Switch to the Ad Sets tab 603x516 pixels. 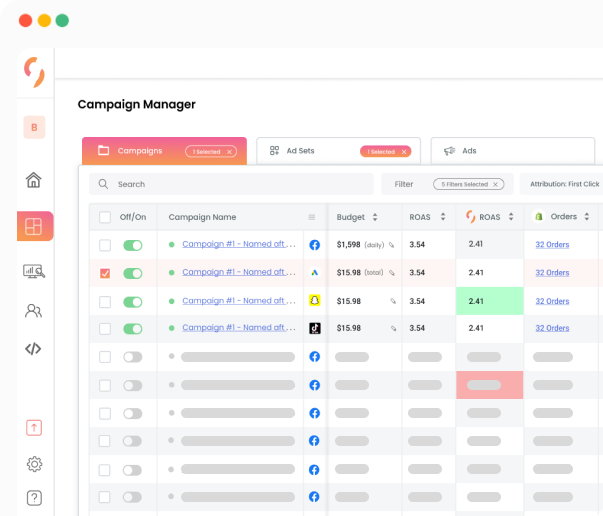(338, 151)
